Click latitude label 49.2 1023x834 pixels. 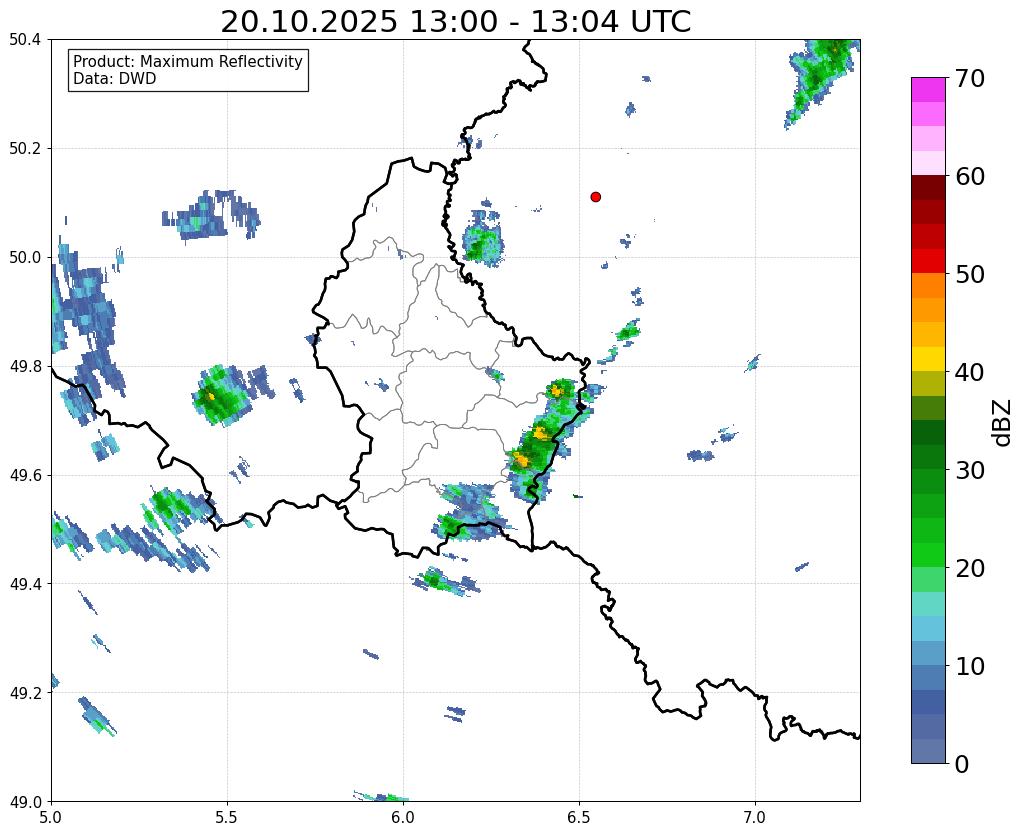(25, 693)
